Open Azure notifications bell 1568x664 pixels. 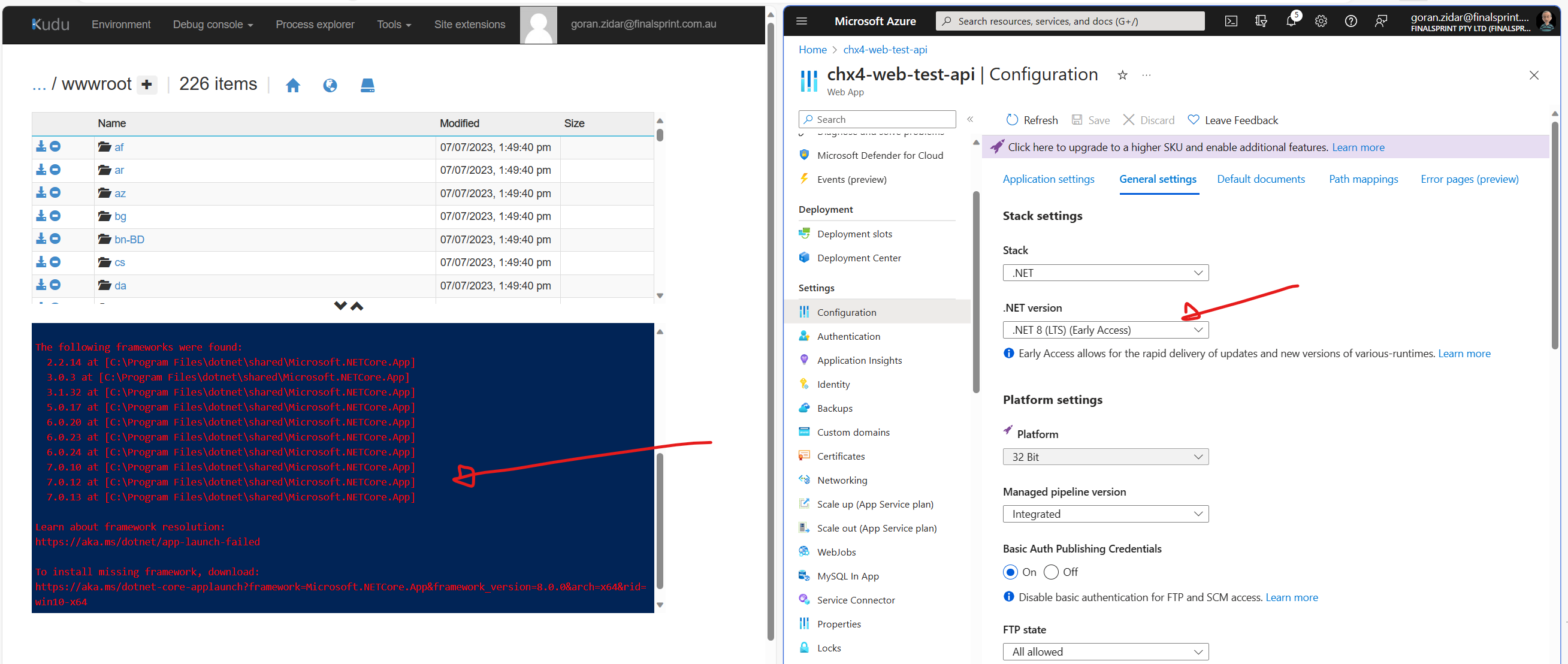click(1291, 22)
